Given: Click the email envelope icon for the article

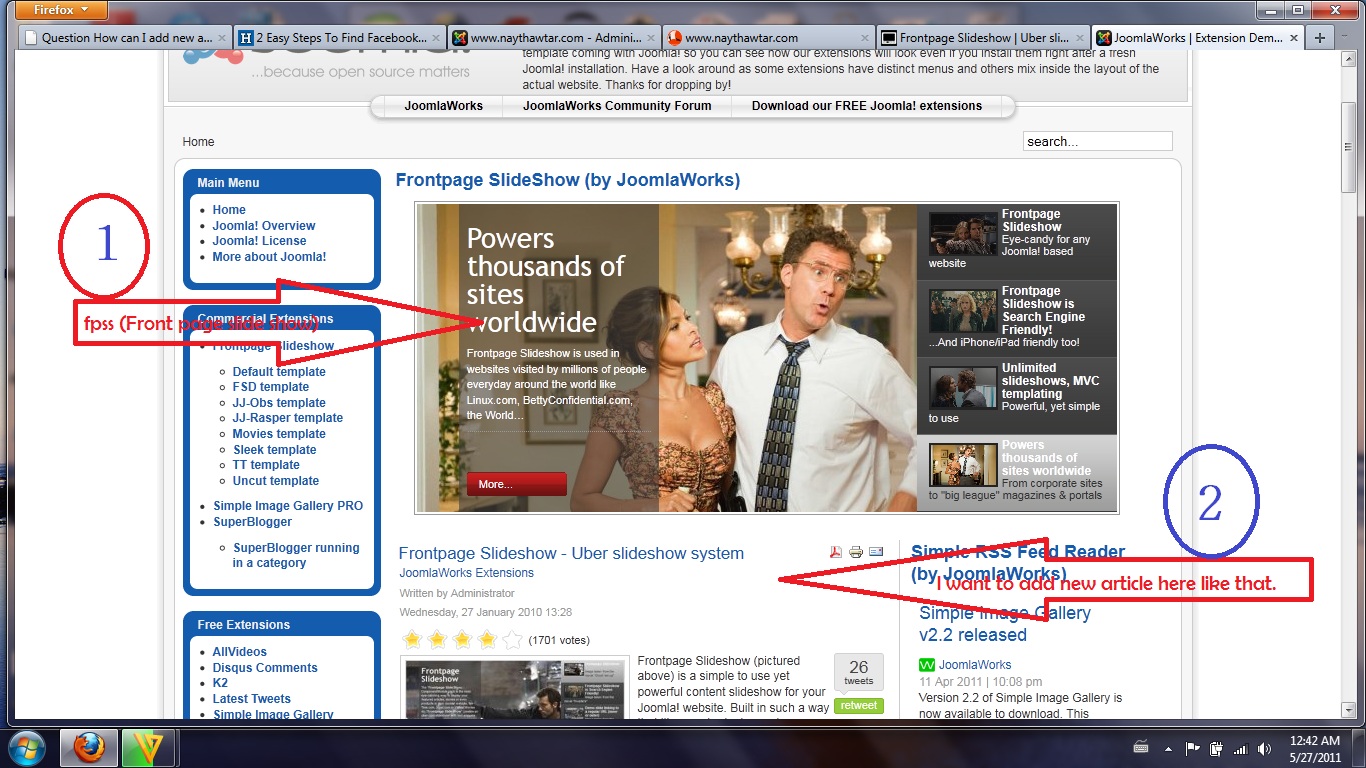Looking at the screenshot, I should [x=876, y=552].
